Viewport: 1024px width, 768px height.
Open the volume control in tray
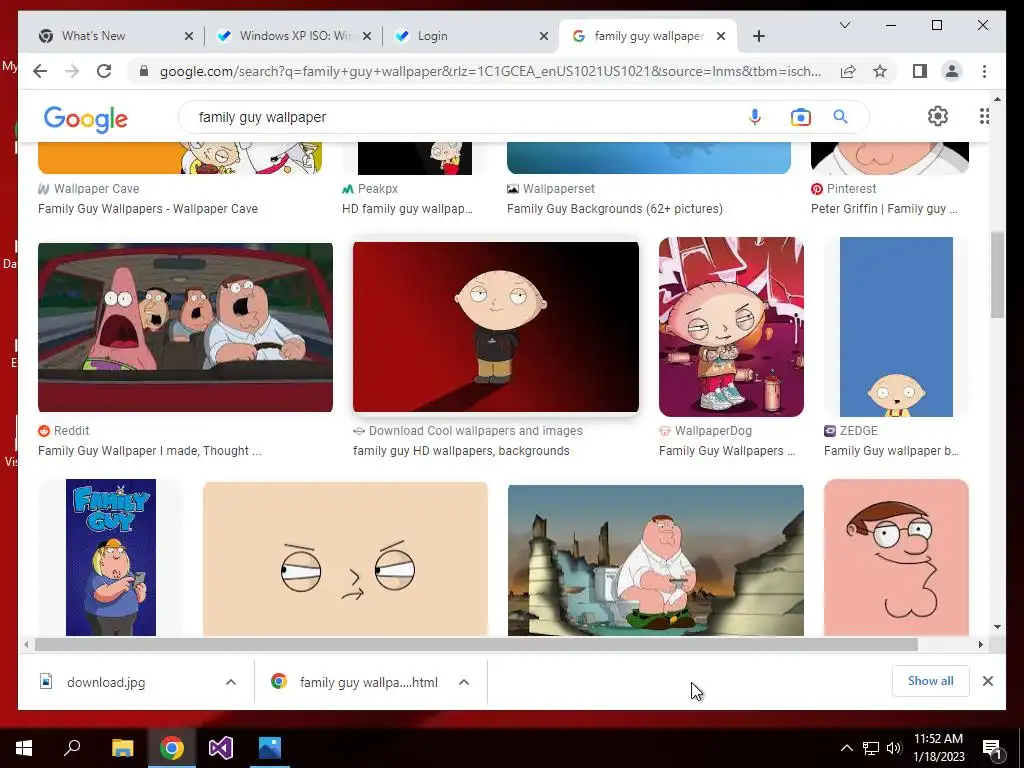click(894, 748)
